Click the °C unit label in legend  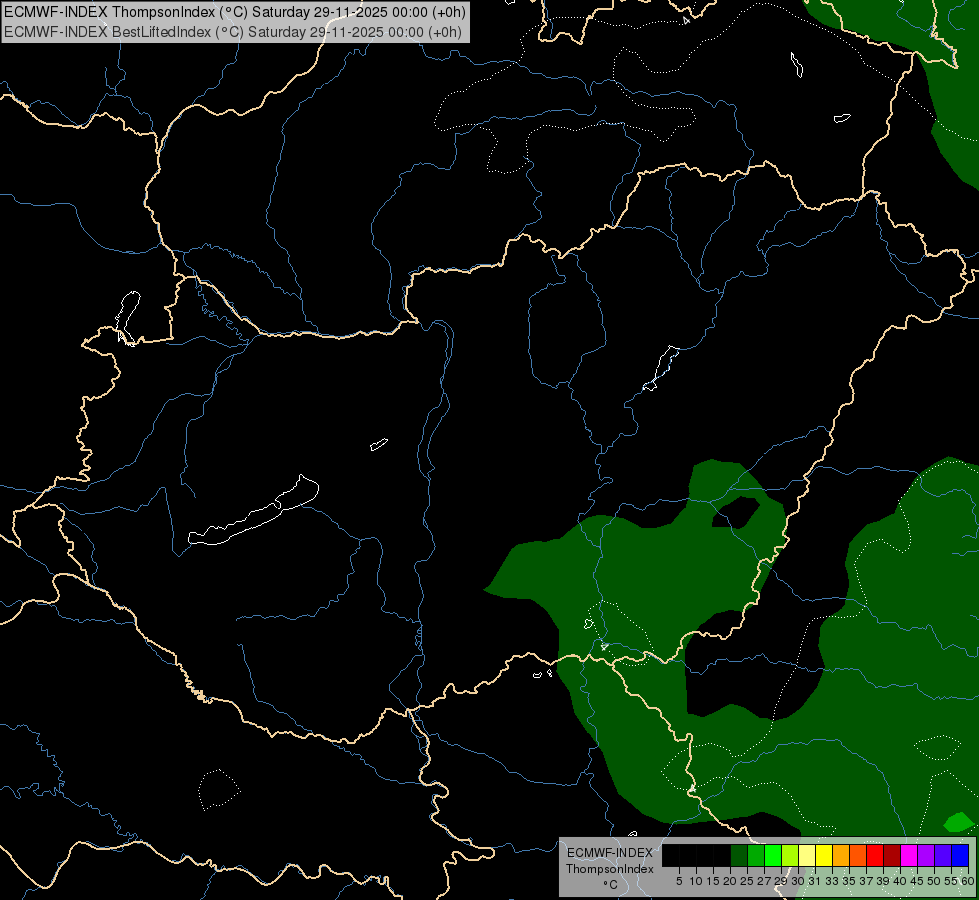611,885
